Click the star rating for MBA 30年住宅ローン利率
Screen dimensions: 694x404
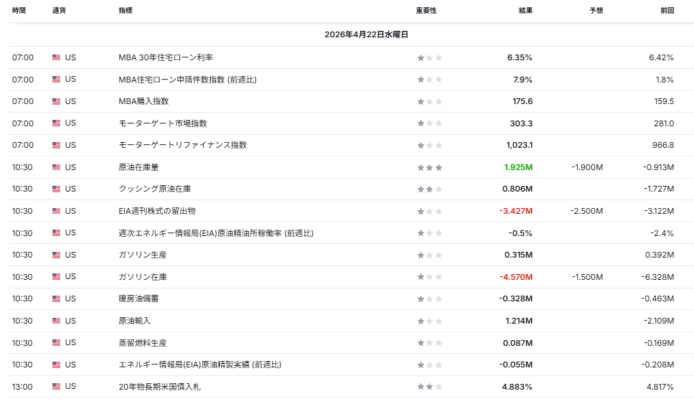tap(429, 57)
